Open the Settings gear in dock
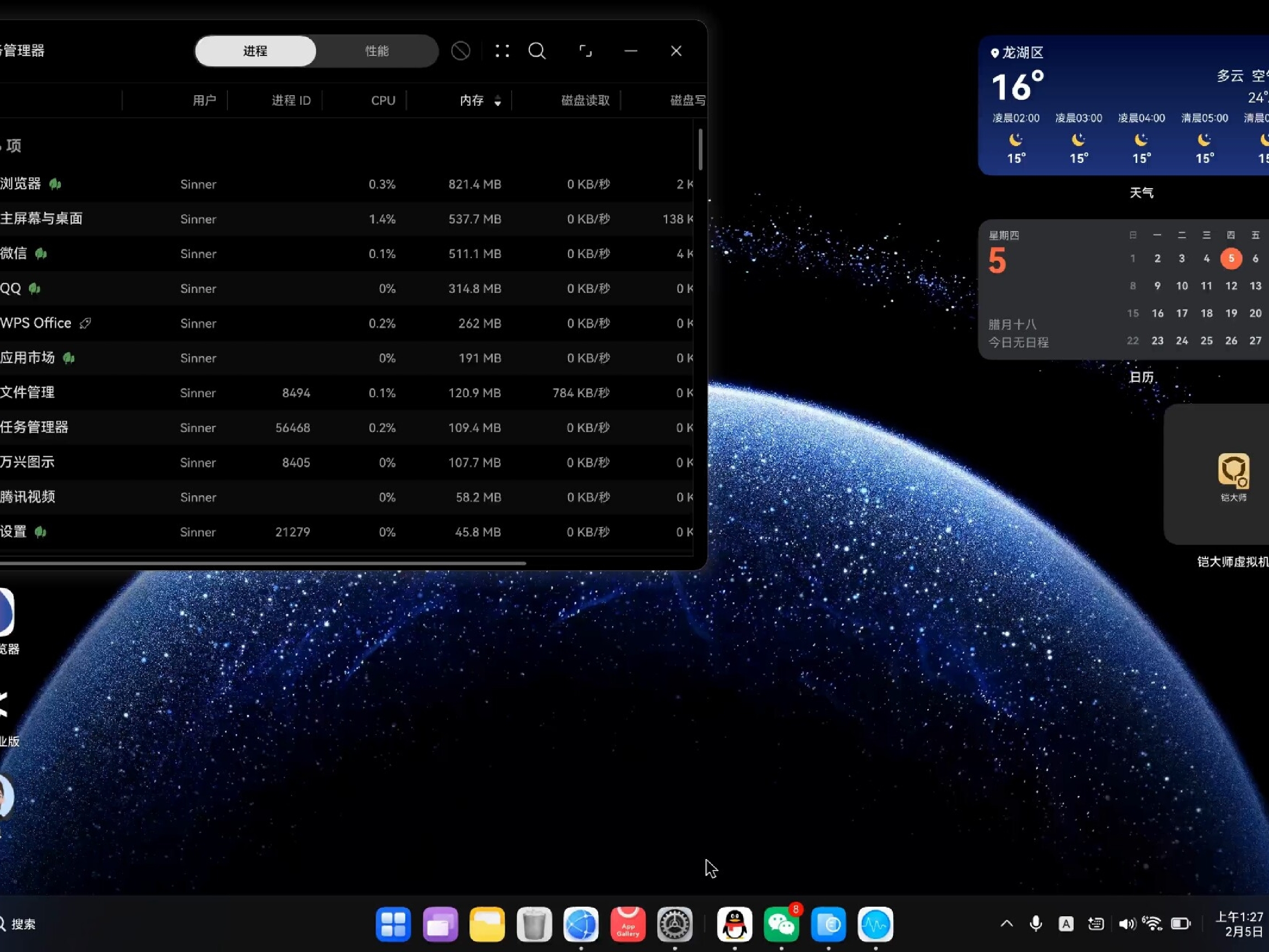The image size is (1269, 952). 675,924
